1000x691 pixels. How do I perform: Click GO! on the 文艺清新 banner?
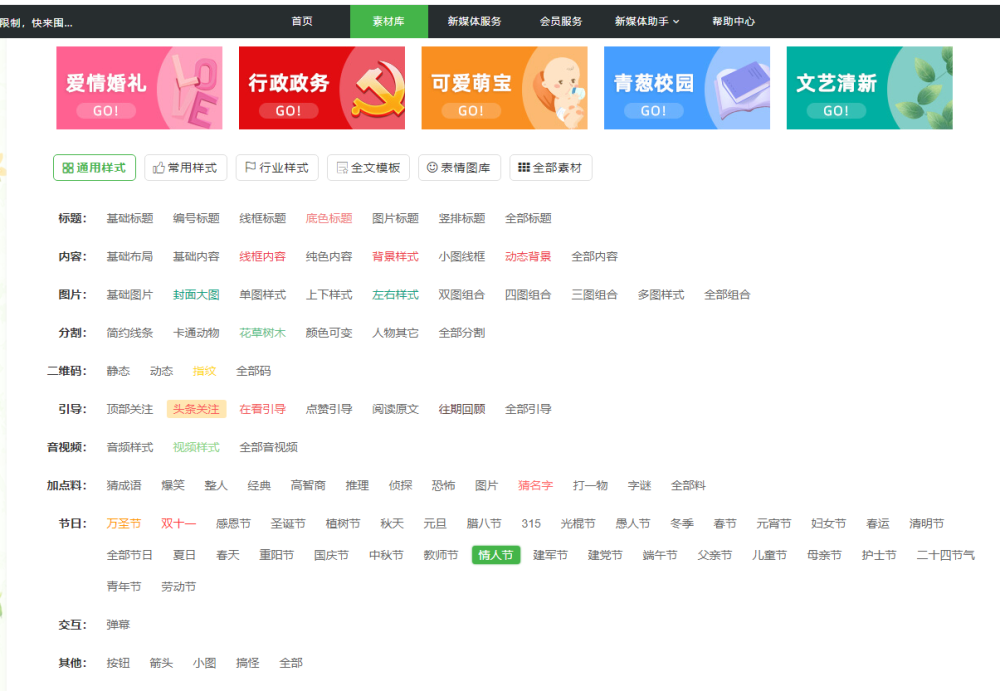coord(835,110)
